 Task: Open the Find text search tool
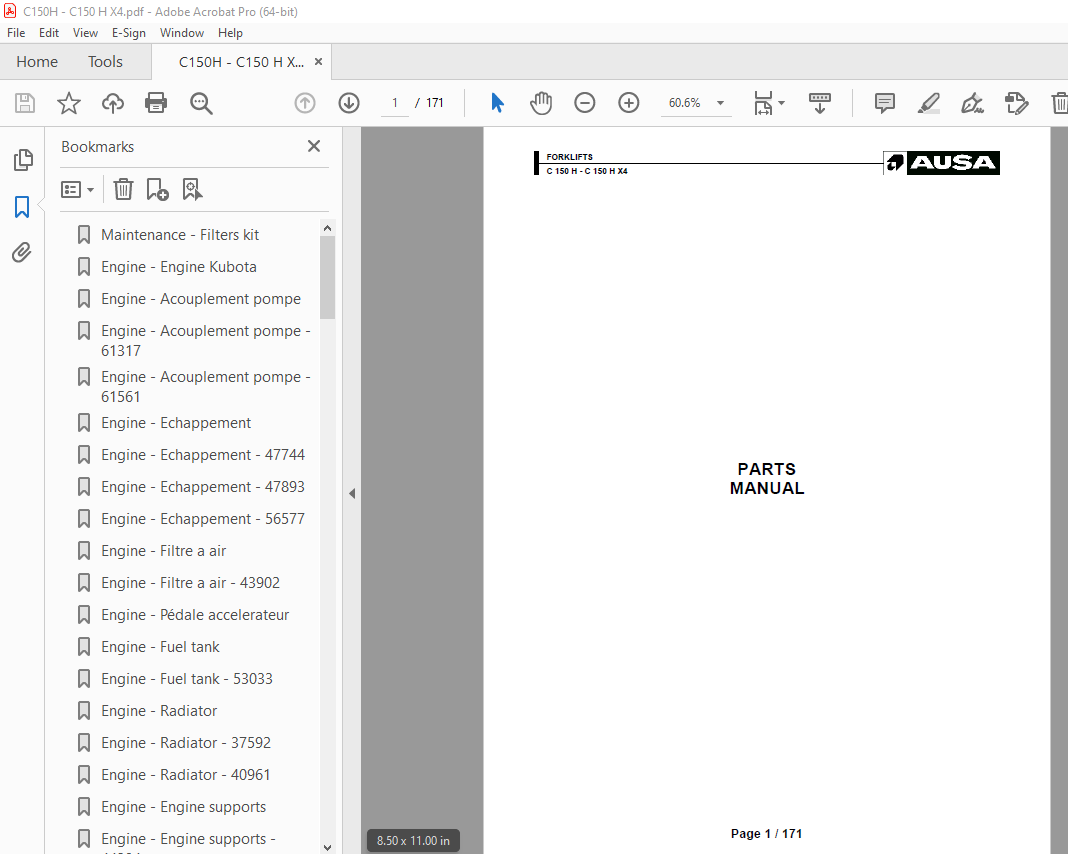201,103
